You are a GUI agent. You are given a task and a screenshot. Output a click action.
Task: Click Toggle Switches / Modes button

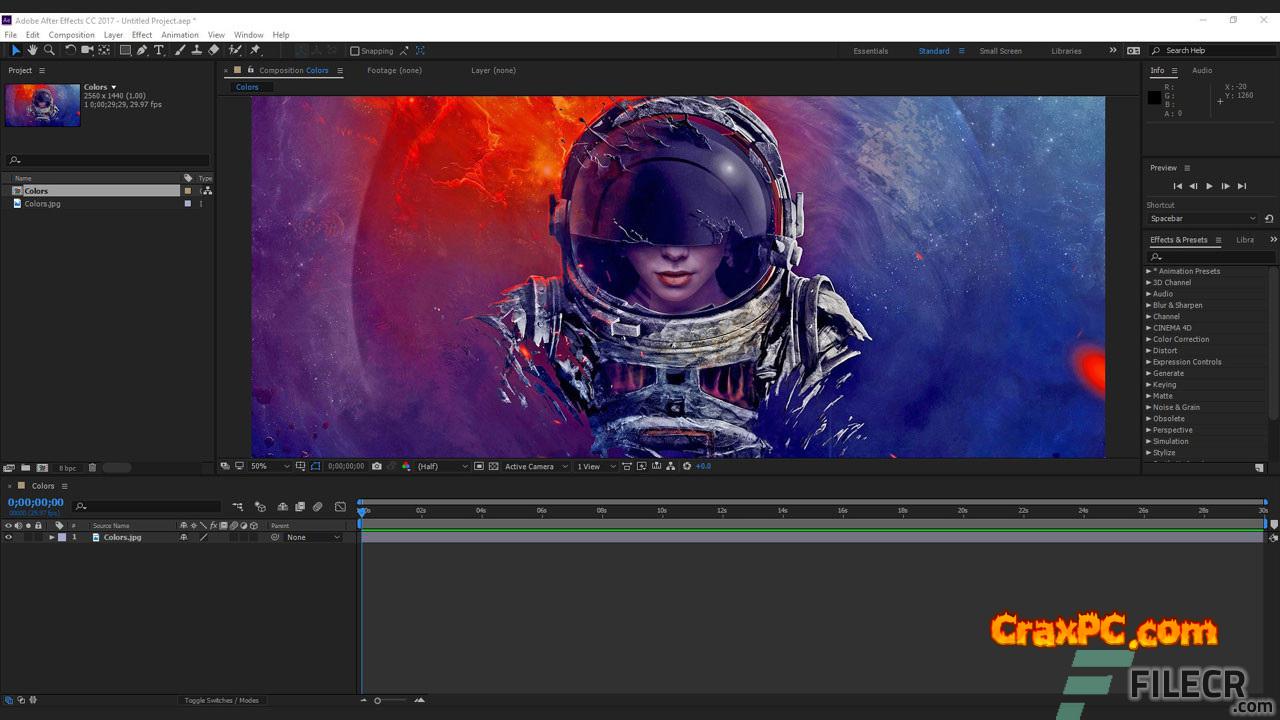pyautogui.click(x=221, y=700)
